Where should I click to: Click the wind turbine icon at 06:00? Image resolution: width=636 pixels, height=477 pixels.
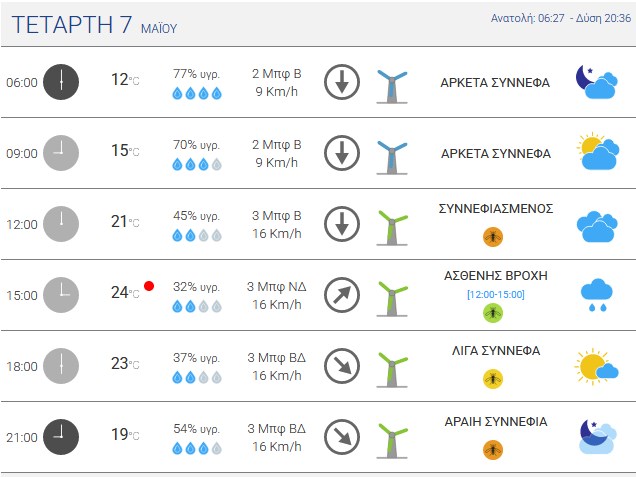(392, 86)
